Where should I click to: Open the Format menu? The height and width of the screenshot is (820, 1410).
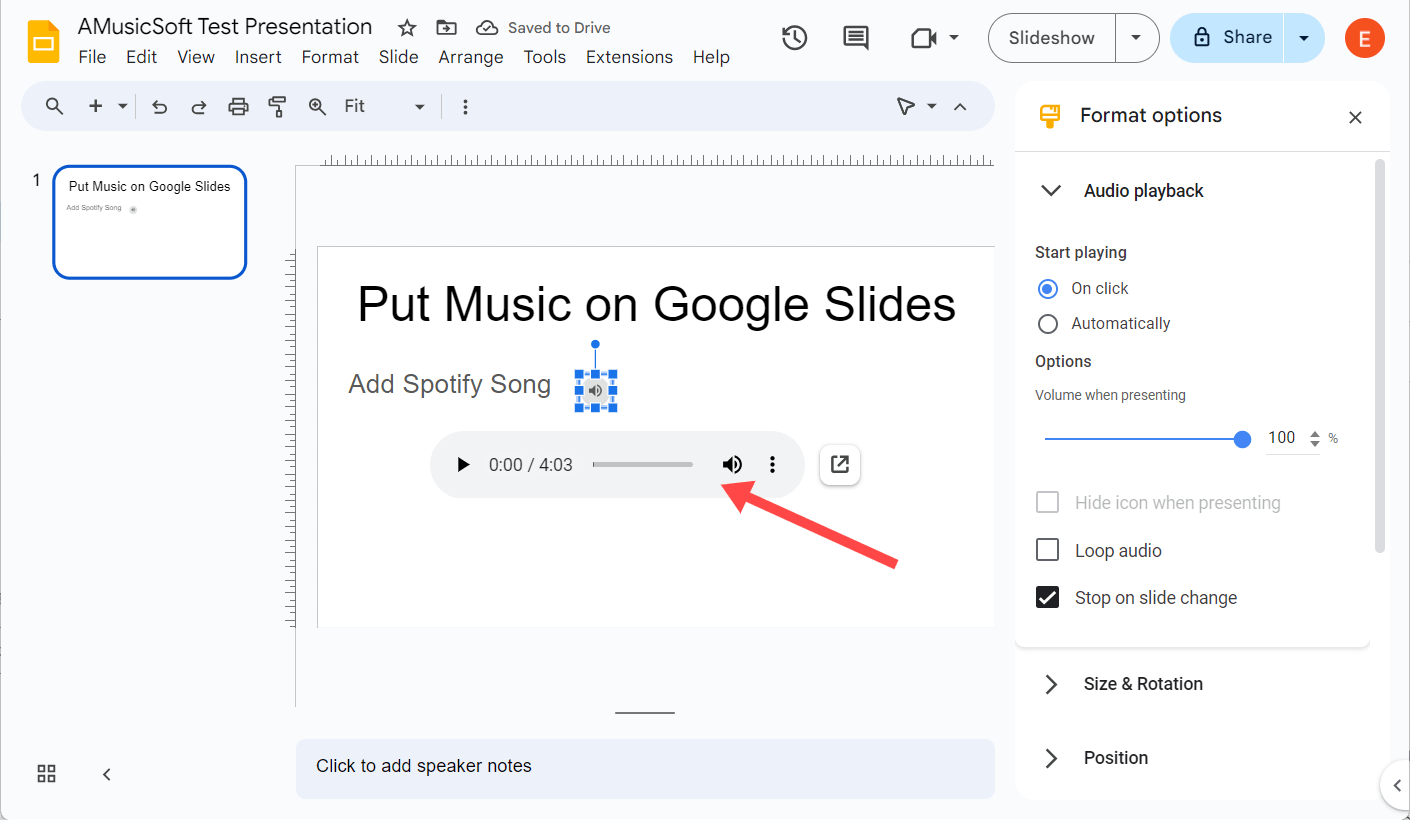coord(330,57)
